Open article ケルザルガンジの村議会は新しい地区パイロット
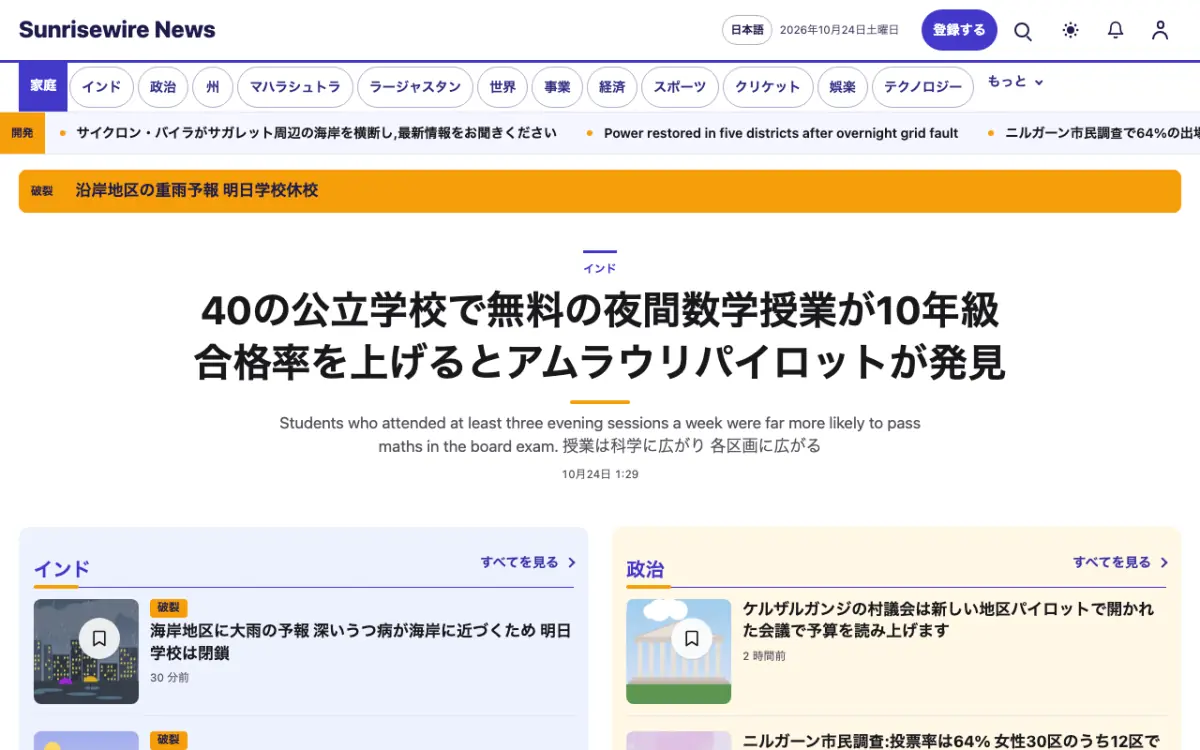This screenshot has height=750, width=1200. (948, 620)
